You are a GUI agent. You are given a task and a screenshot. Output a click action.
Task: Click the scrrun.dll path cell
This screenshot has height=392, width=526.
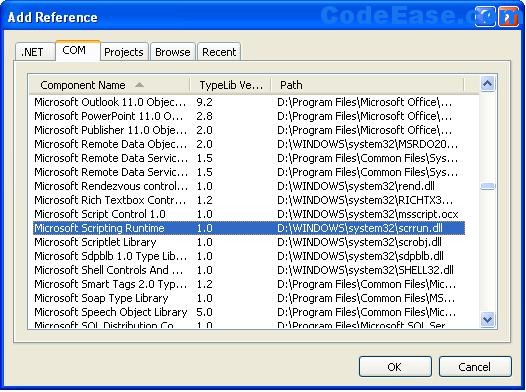pyautogui.click(x=360, y=228)
